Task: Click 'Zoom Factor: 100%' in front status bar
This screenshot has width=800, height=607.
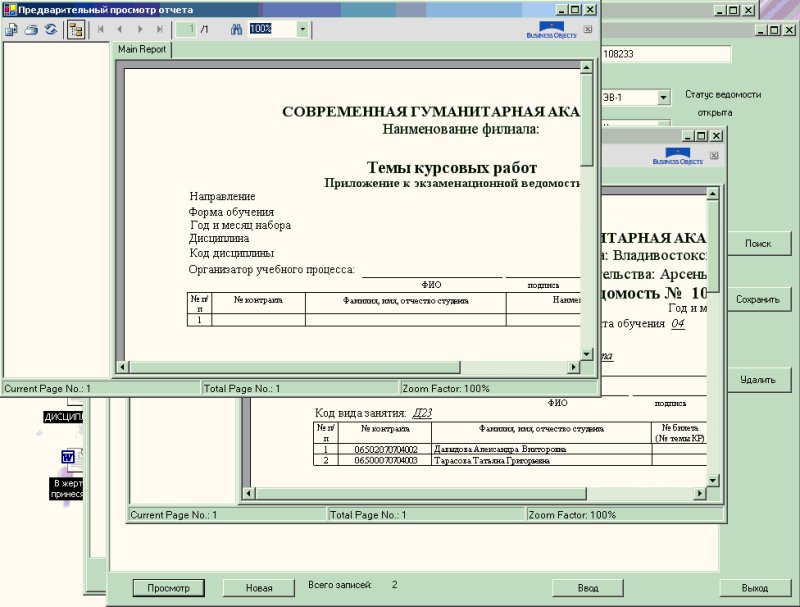Action: 446,389
